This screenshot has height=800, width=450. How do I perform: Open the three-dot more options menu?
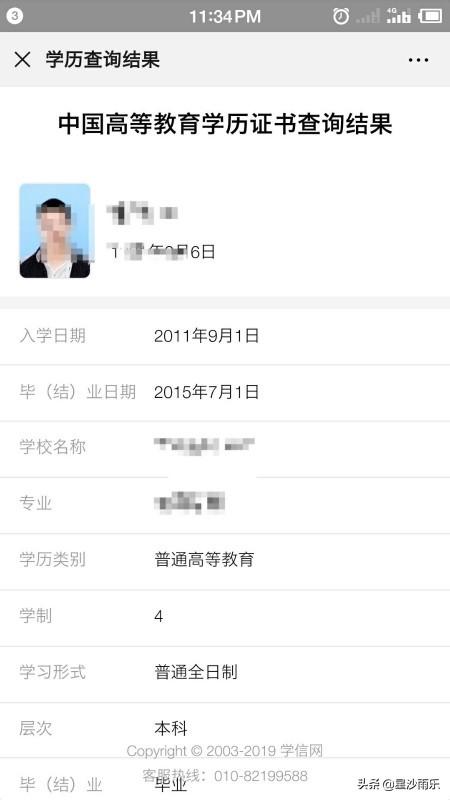click(418, 60)
